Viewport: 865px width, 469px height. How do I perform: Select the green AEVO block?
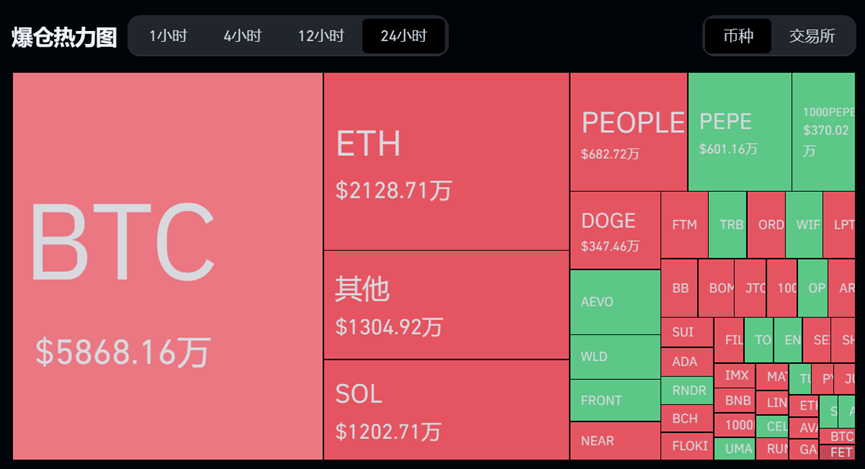coord(615,302)
